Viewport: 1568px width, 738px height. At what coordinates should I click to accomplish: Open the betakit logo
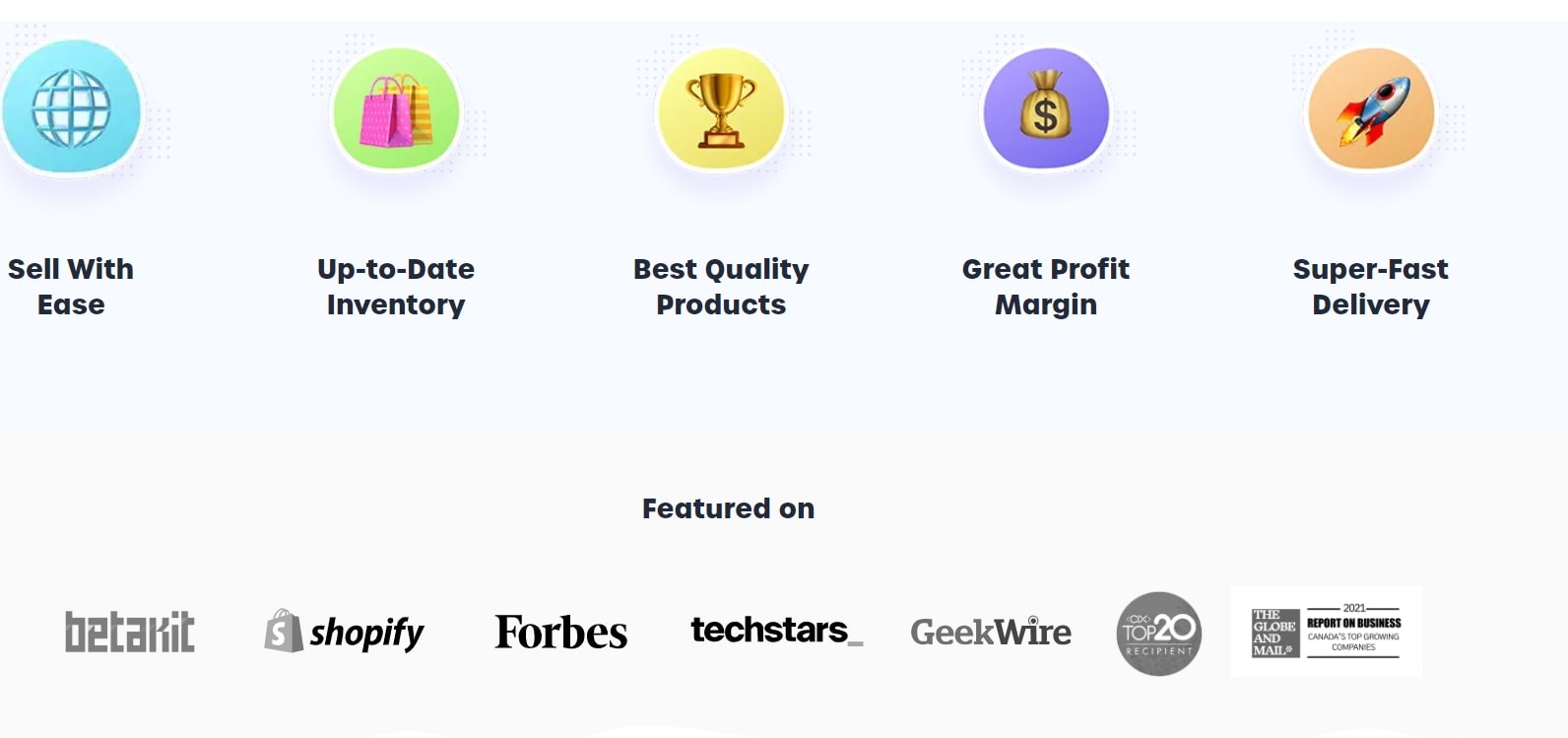coord(130,632)
